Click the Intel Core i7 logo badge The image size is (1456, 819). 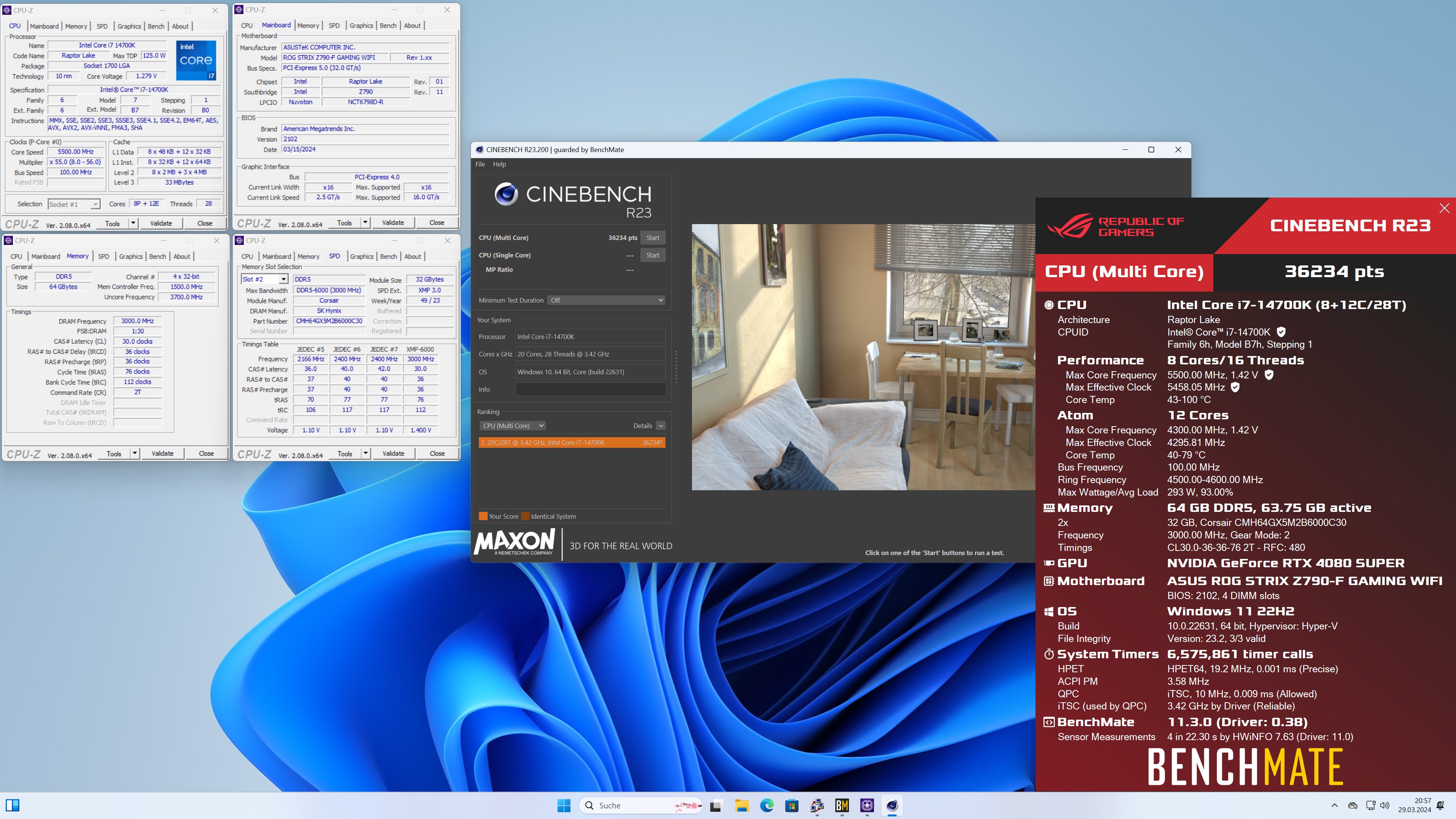click(x=196, y=60)
